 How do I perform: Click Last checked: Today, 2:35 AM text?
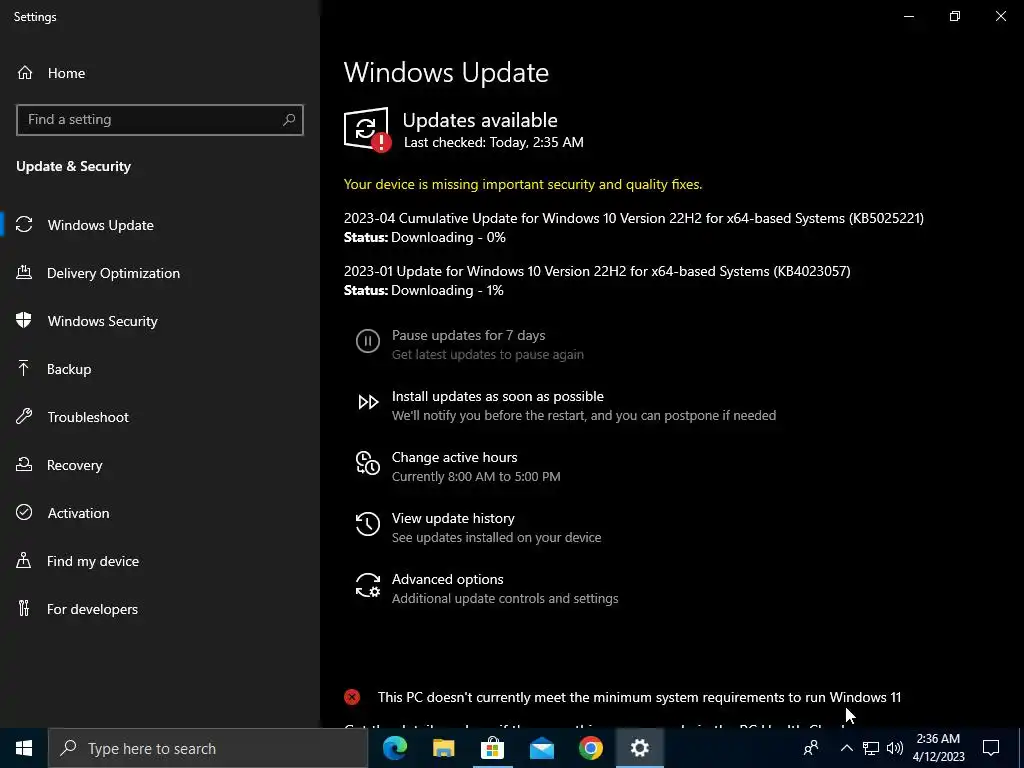point(494,142)
